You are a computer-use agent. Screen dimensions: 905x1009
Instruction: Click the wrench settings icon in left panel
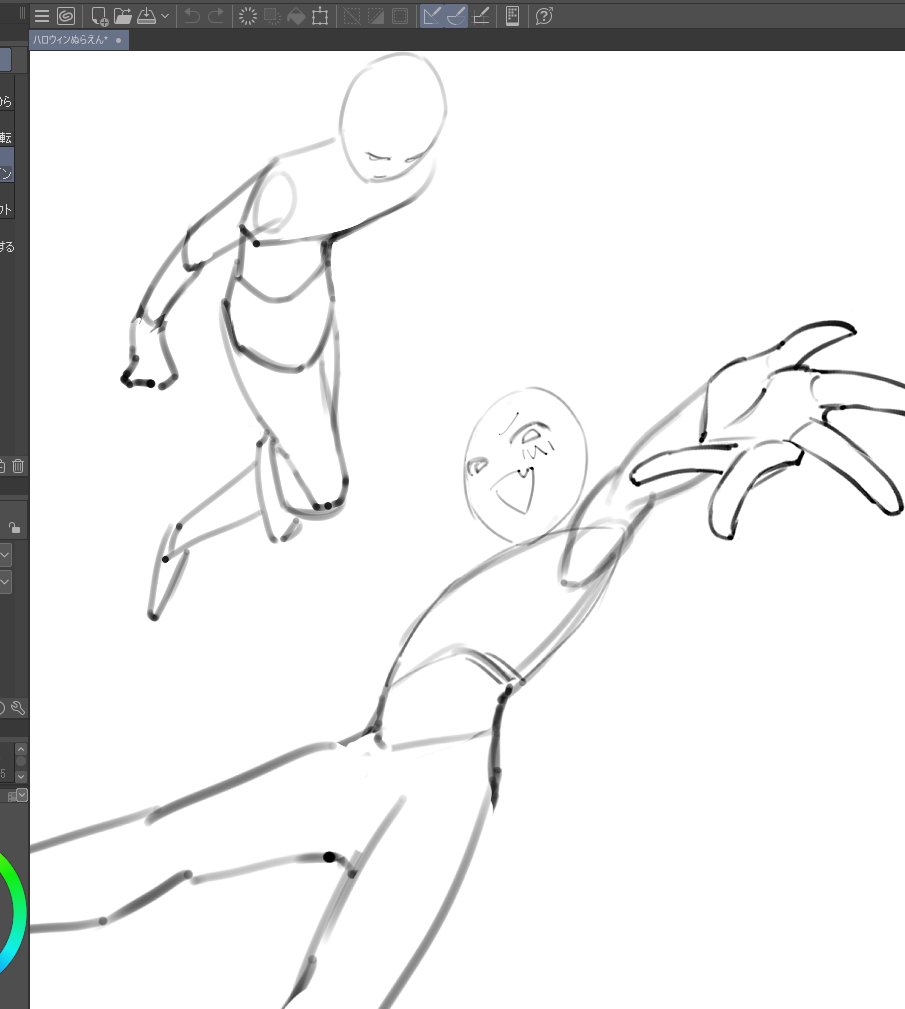(18, 708)
